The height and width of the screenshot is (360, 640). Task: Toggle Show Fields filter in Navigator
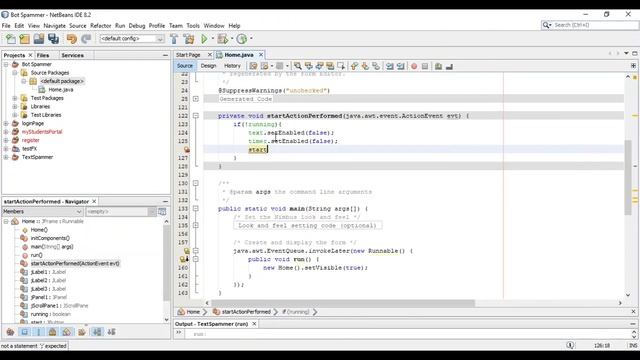[x=24, y=332]
